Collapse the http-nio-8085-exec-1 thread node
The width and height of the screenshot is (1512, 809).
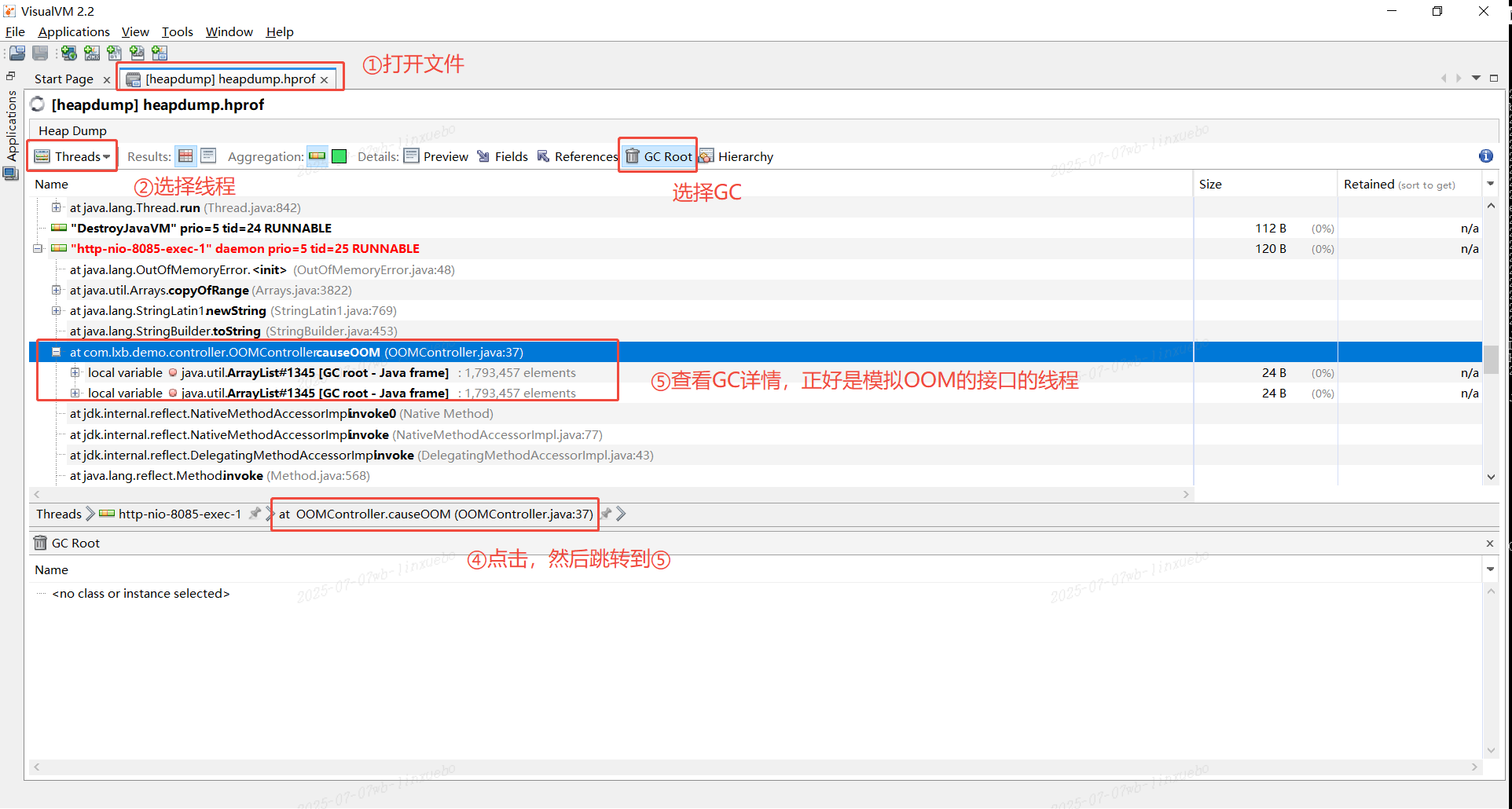click(38, 248)
